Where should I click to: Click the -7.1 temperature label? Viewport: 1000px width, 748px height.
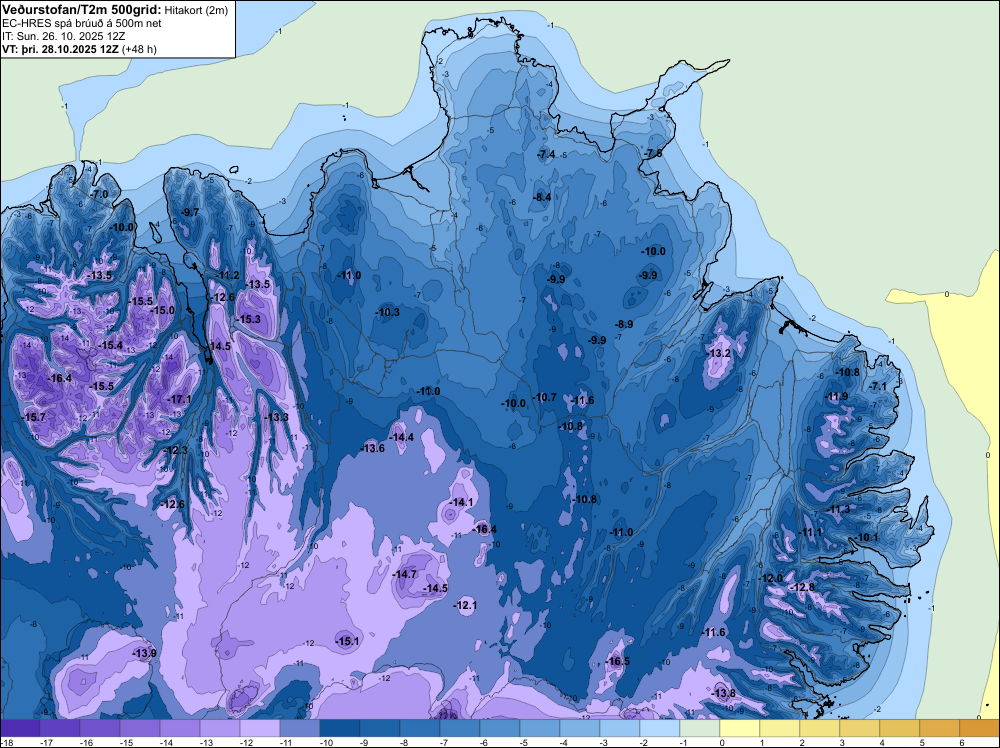tap(878, 387)
